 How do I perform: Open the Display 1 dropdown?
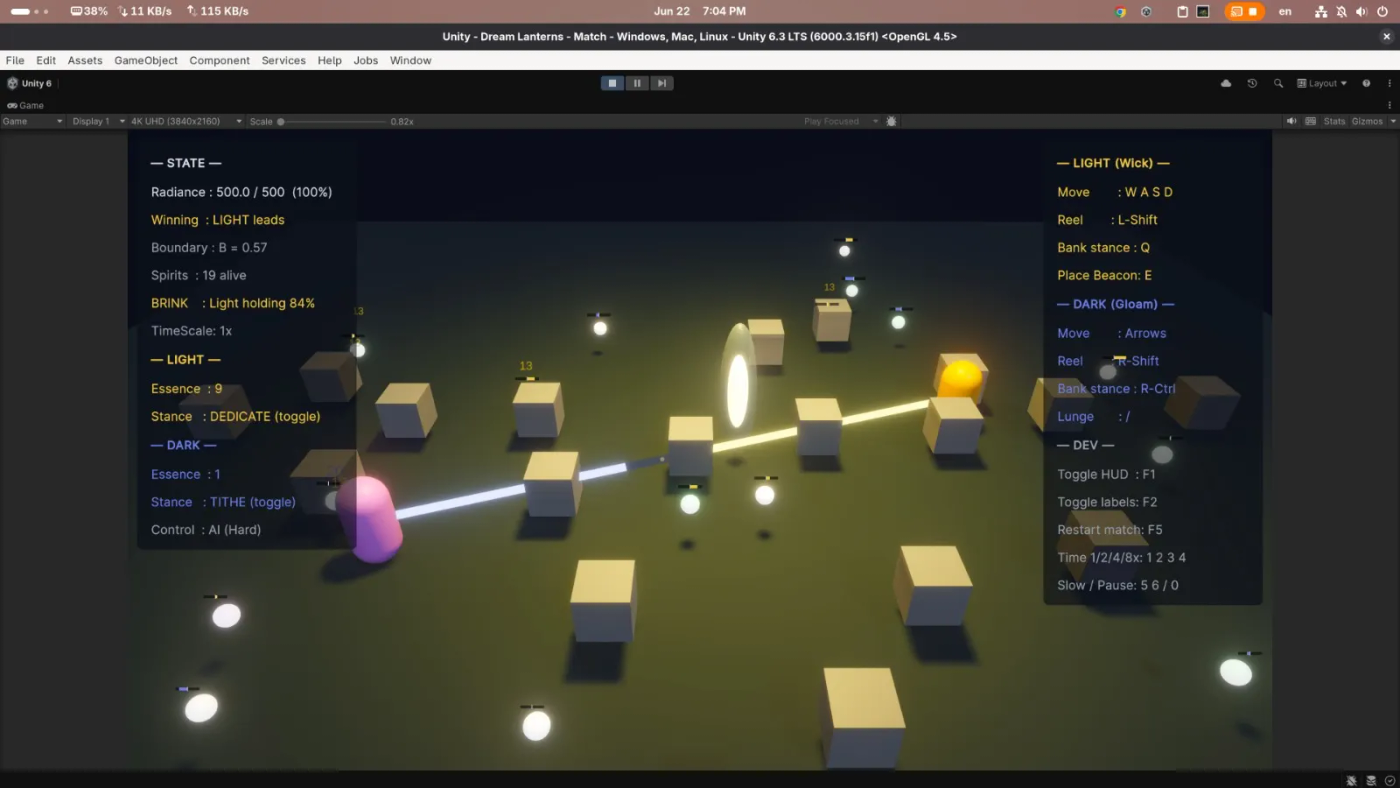point(98,121)
